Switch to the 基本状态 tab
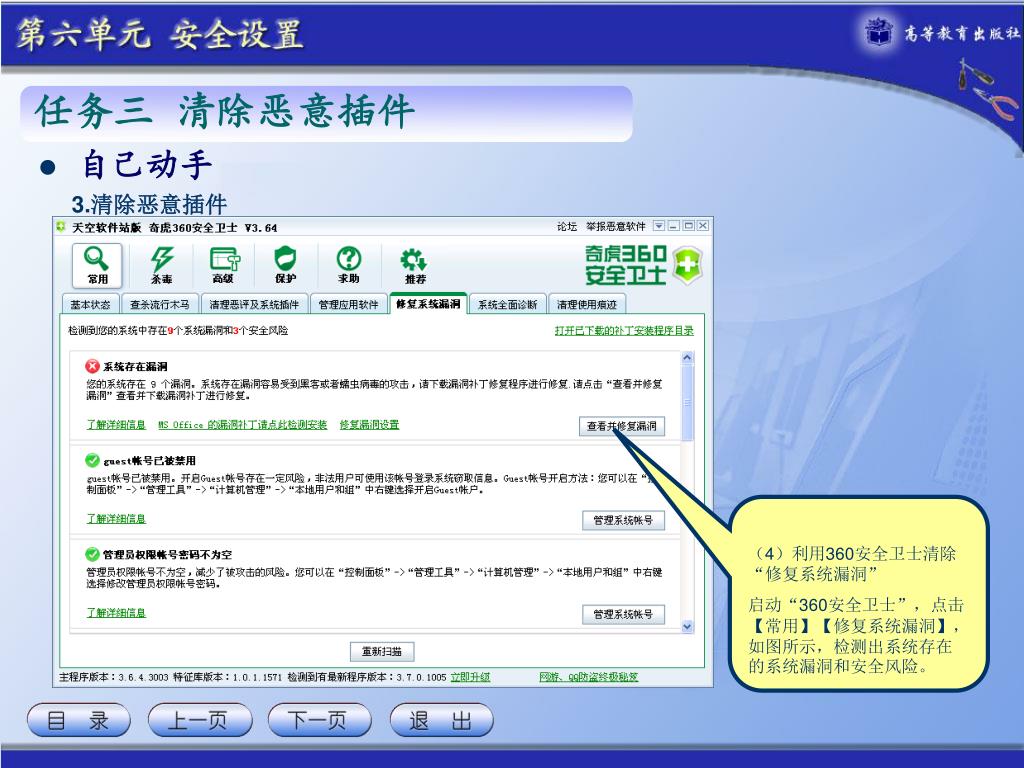This screenshot has width=1024, height=768. (x=91, y=304)
